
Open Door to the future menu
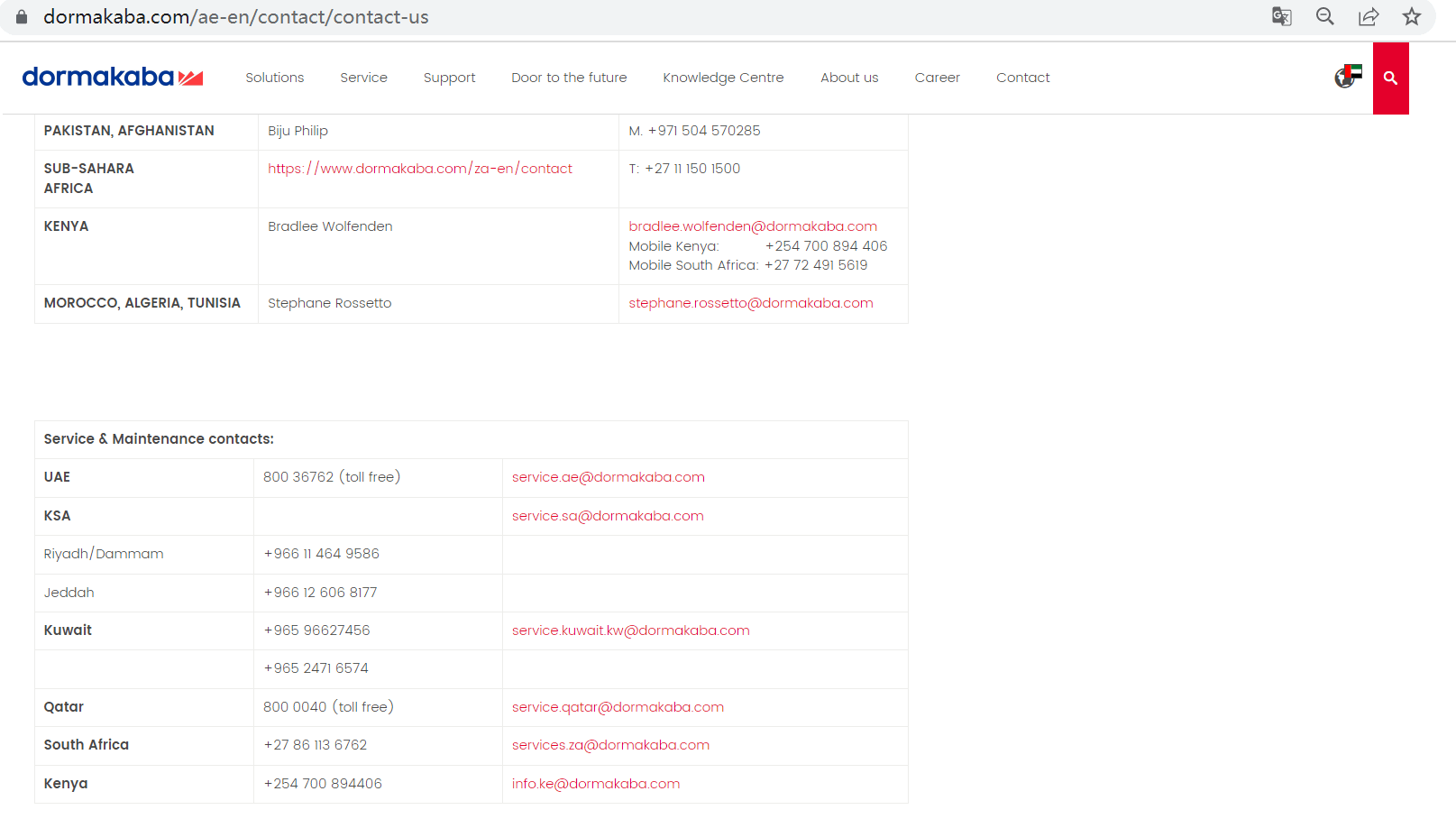click(569, 78)
